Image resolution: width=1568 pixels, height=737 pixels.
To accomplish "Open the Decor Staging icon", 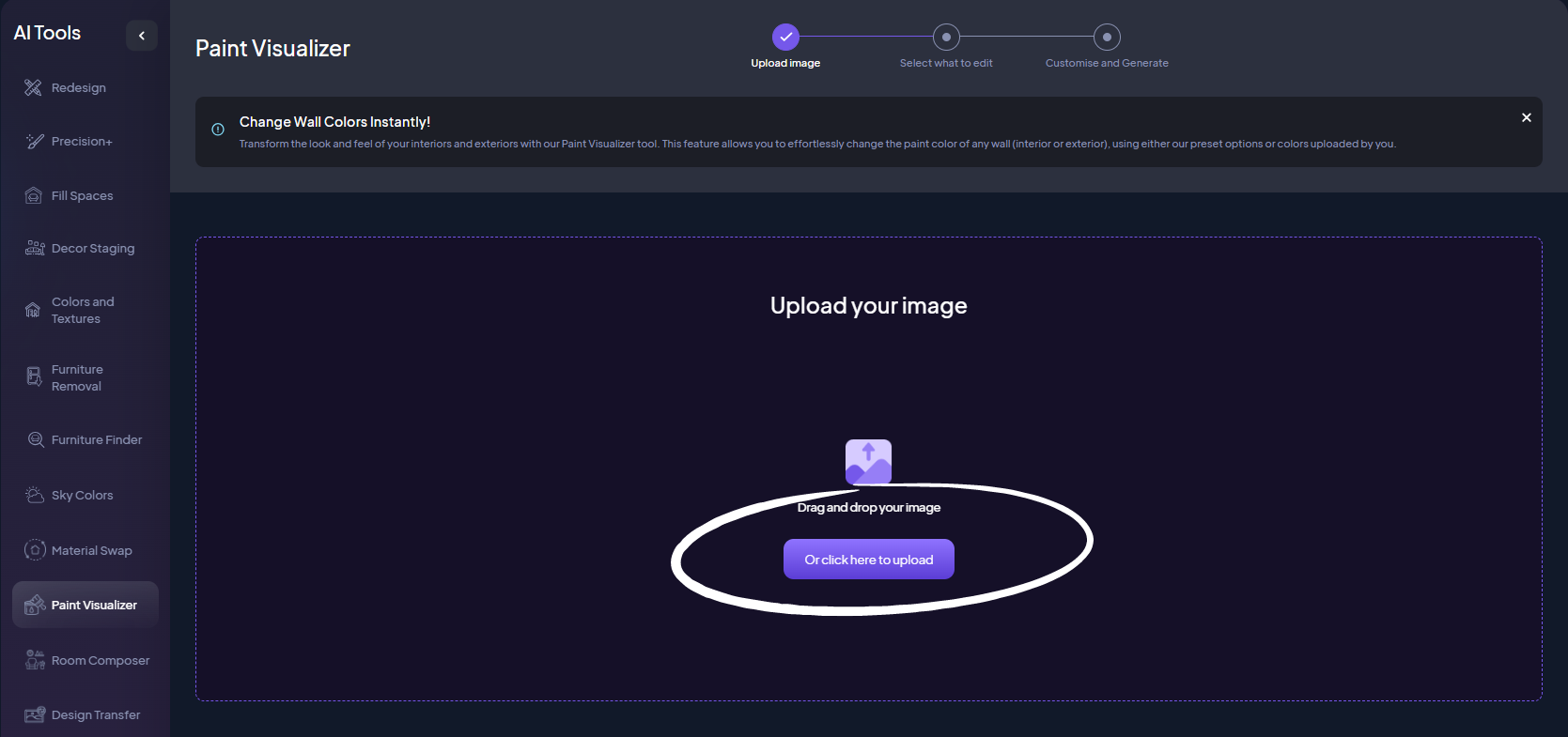I will (35, 248).
